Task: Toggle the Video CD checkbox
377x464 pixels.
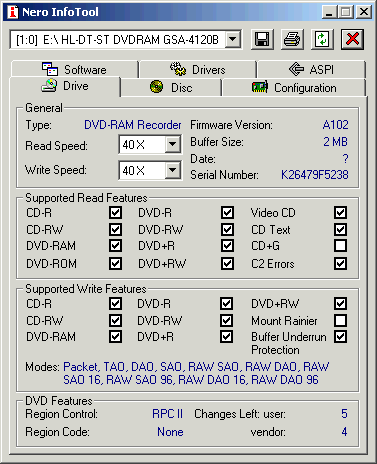Action: pyautogui.click(x=340, y=213)
